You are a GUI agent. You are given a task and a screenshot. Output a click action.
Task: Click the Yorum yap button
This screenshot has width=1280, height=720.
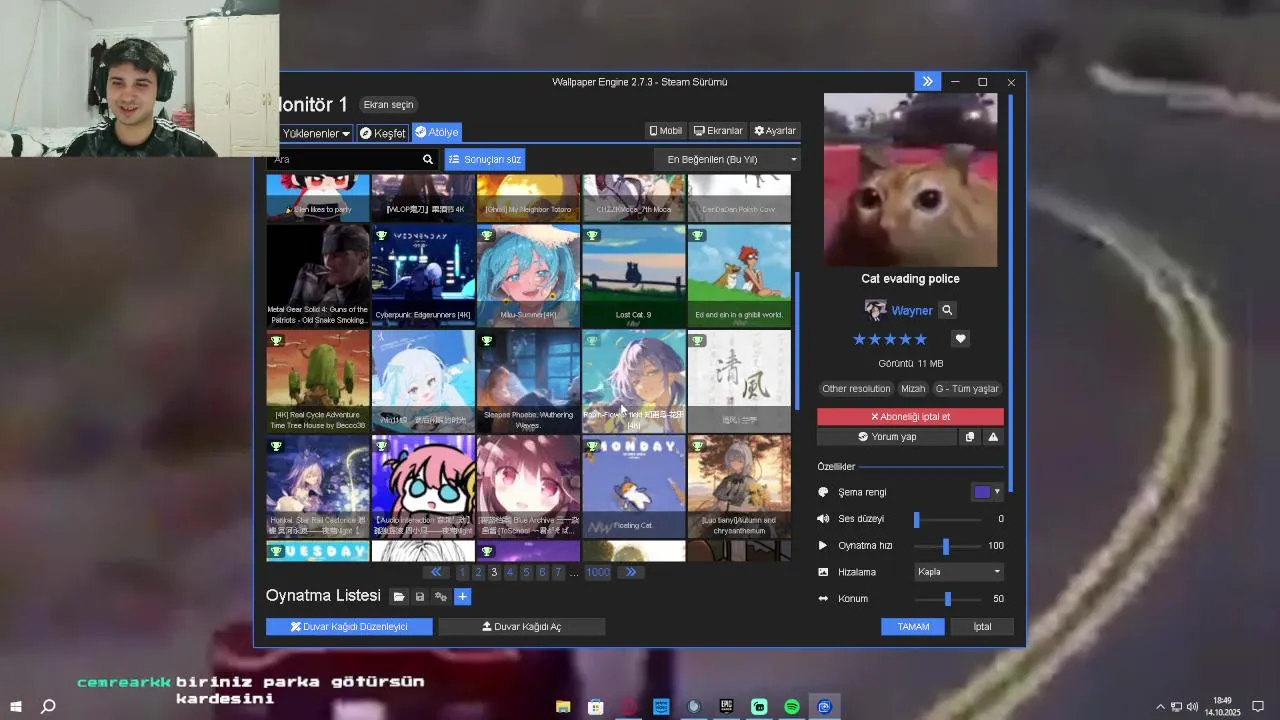click(887, 437)
